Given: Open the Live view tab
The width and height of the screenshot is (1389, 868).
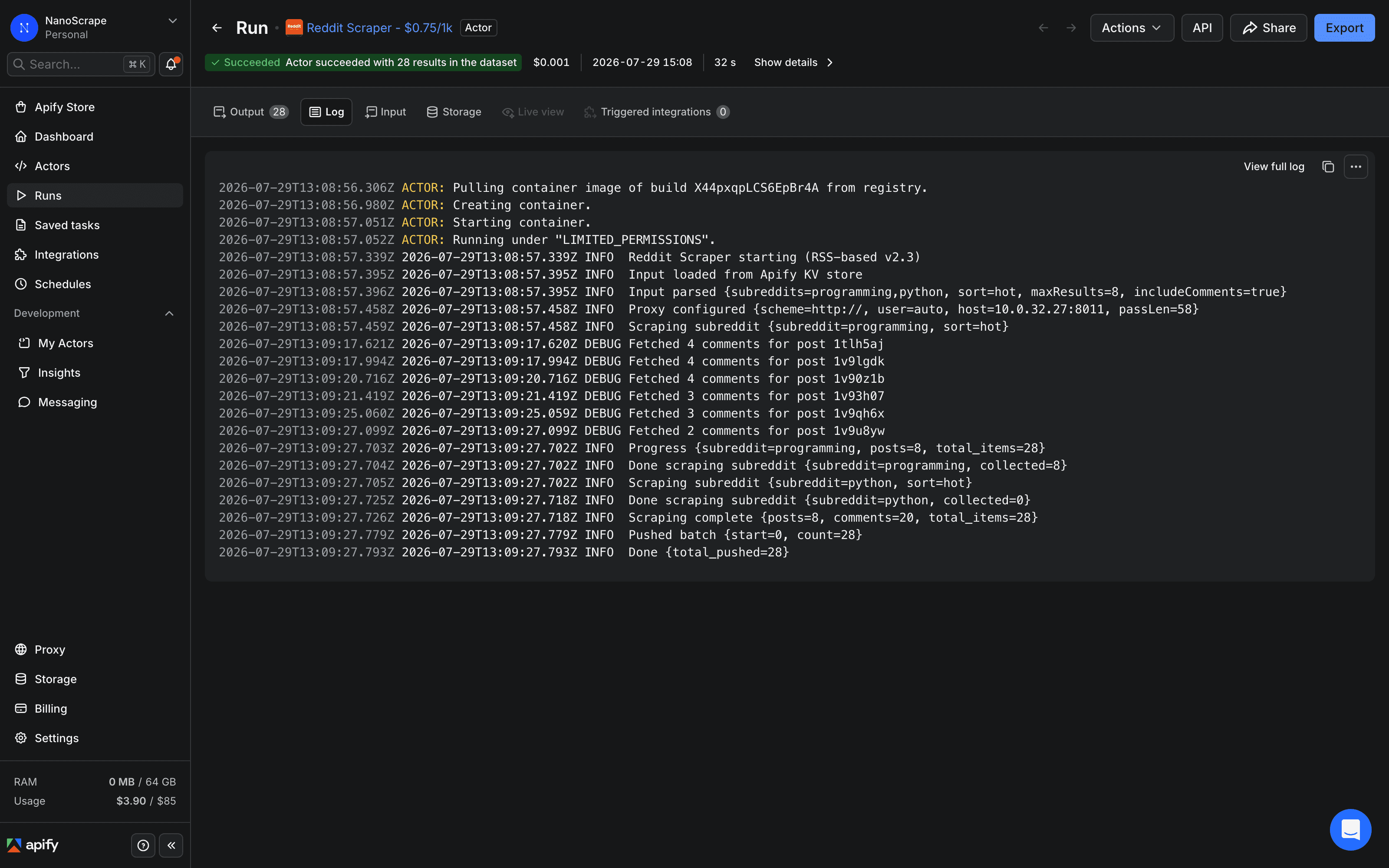Looking at the screenshot, I should coord(533,112).
